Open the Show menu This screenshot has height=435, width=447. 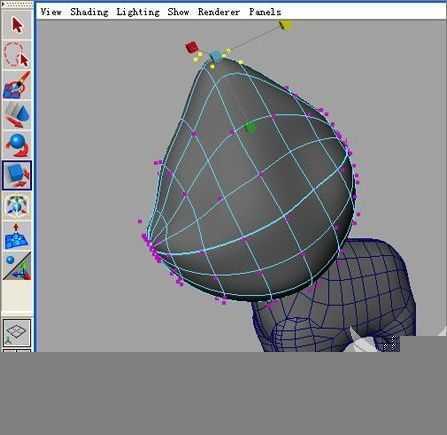tap(178, 12)
